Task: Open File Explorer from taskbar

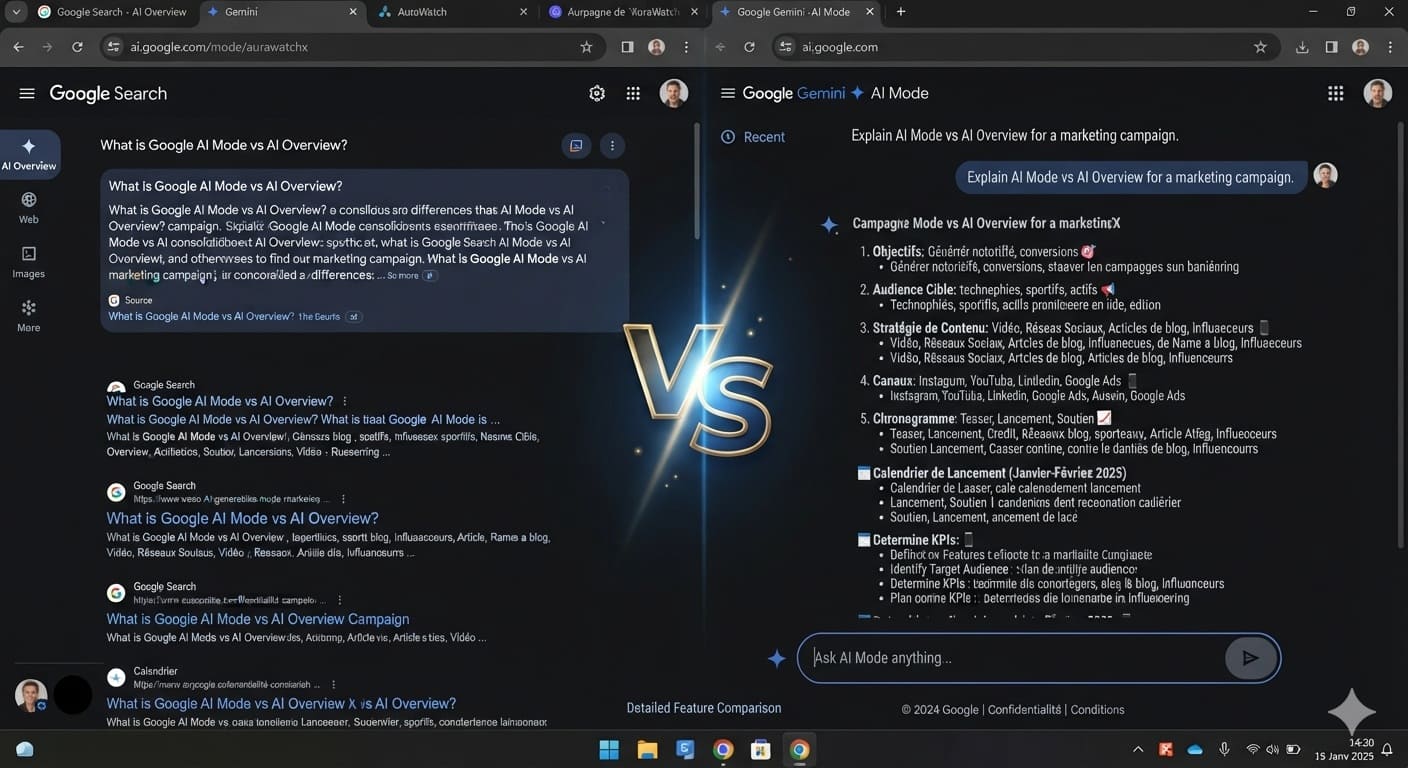Action: pyautogui.click(x=647, y=749)
